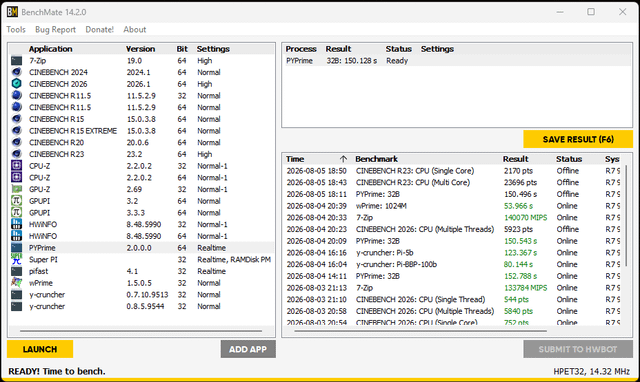Click the LAUNCH button
Viewport: 640px width, 382px height.
[x=40, y=349]
